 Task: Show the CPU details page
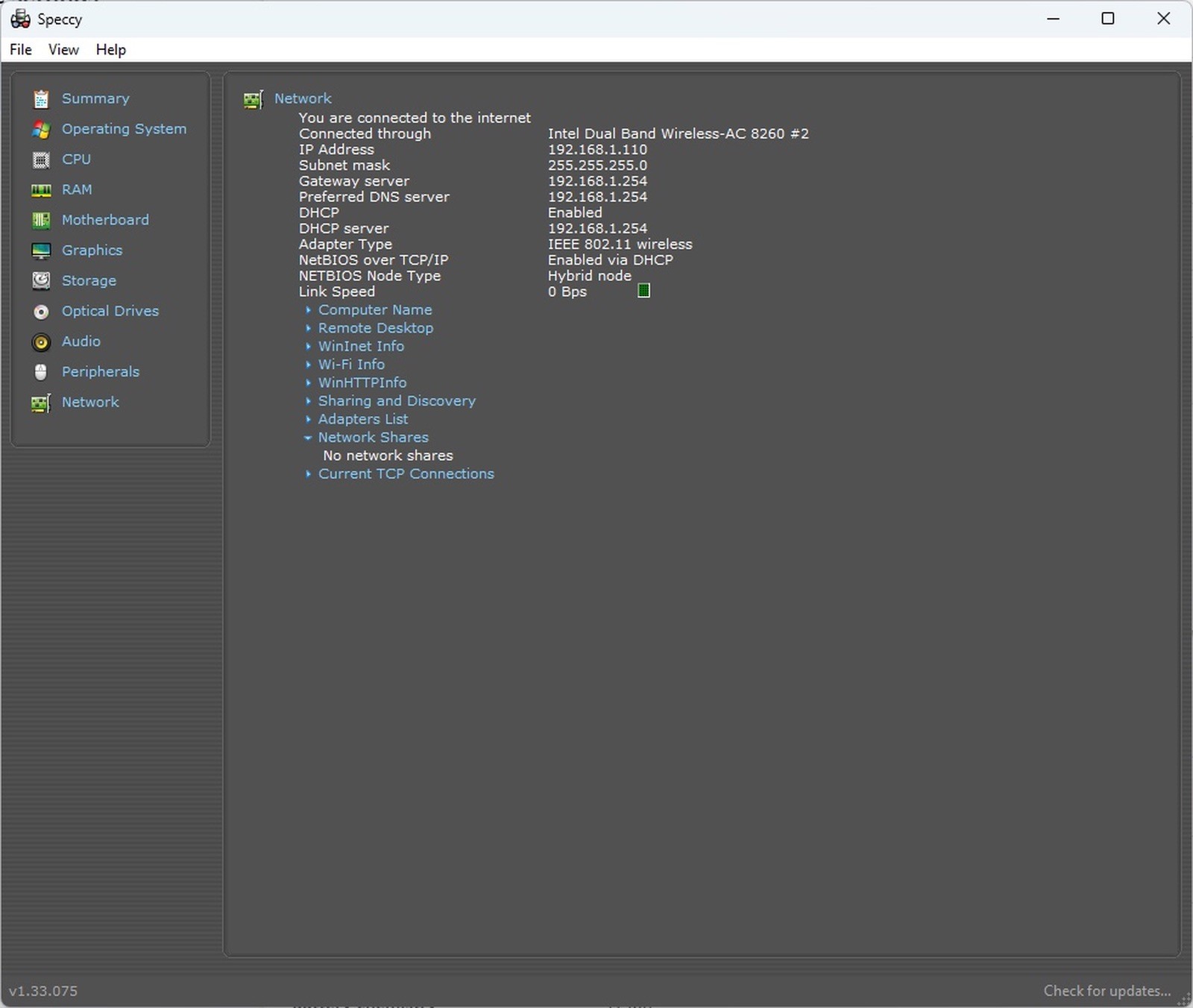[x=76, y=160]
